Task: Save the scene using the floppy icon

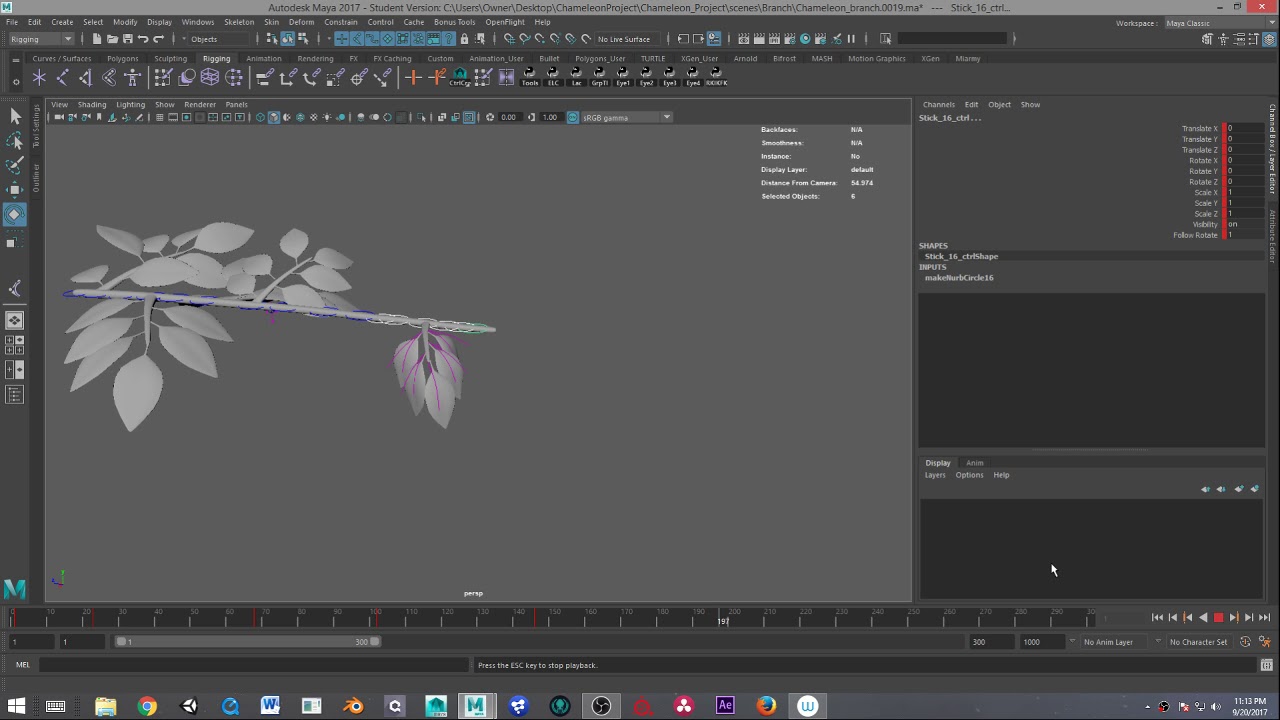Action: (x=127, y=39)
